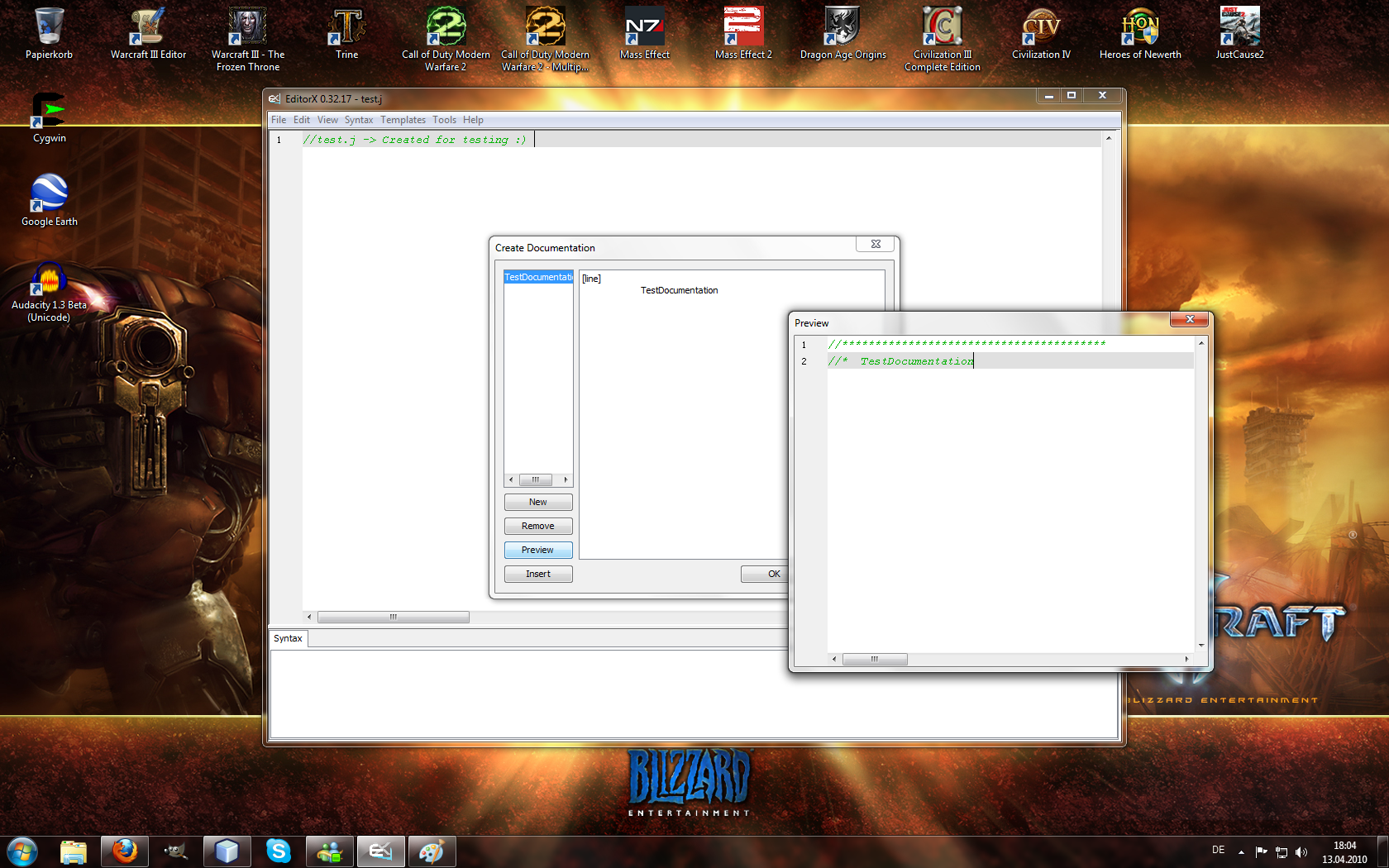The height and width of the screenshot is (868, 1389).
Task: Click the Mass Effect desktop icon
Action: click(x=645, y=33)
